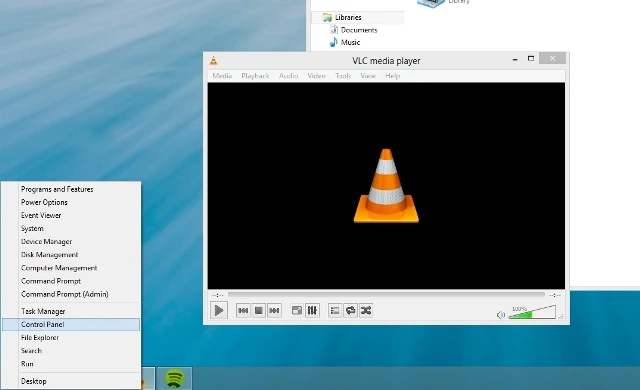Image resolution: width=640 pixels, height=390 pixels.
Task: Skip to next media in VLC
Action: [274, 310]
